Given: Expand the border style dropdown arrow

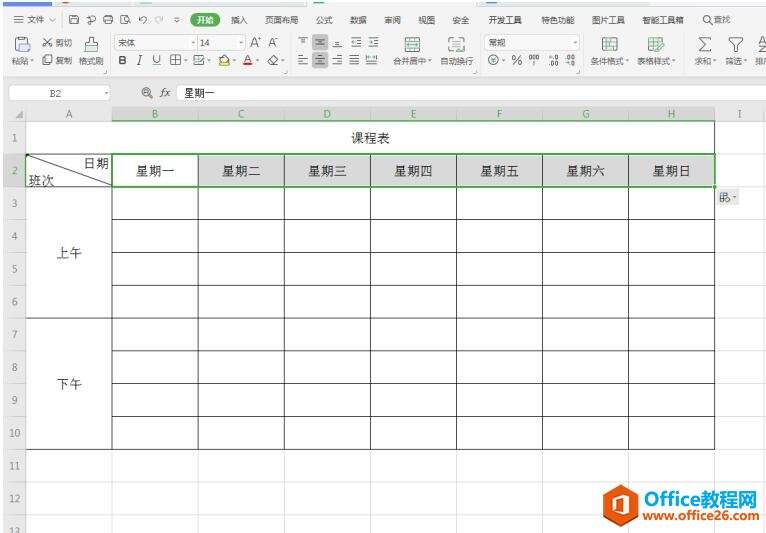Looking at the screenshot, I should click(x=186, y=61).
